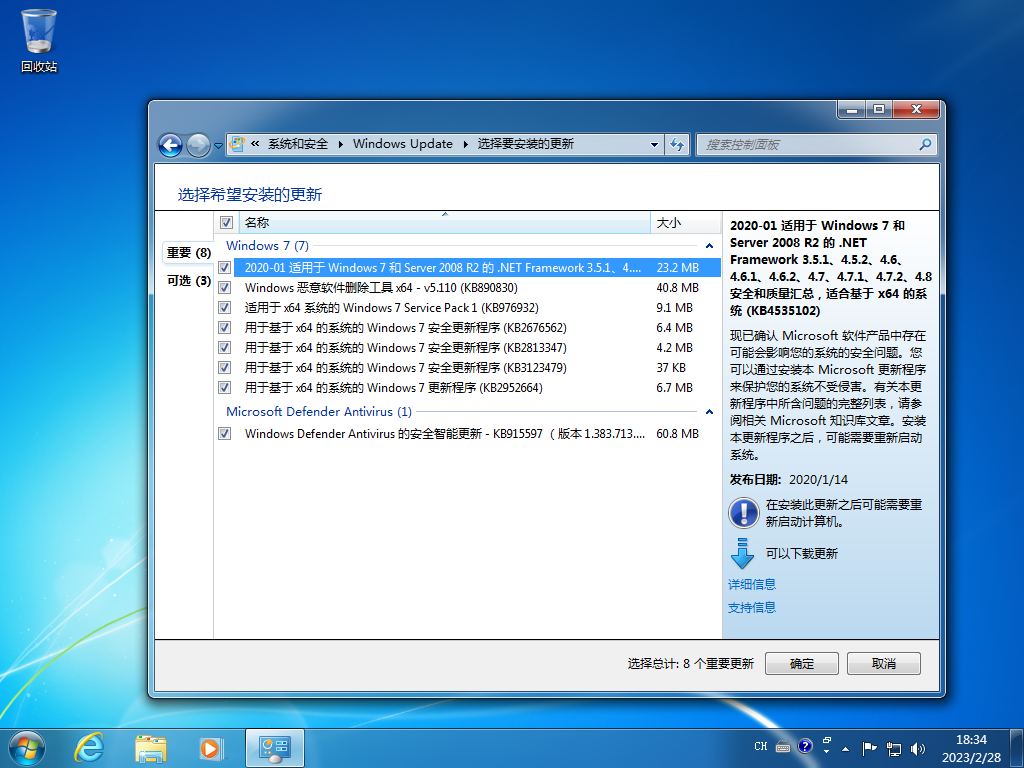
Task: Click the download arrow icon
Action: (743, 553)
